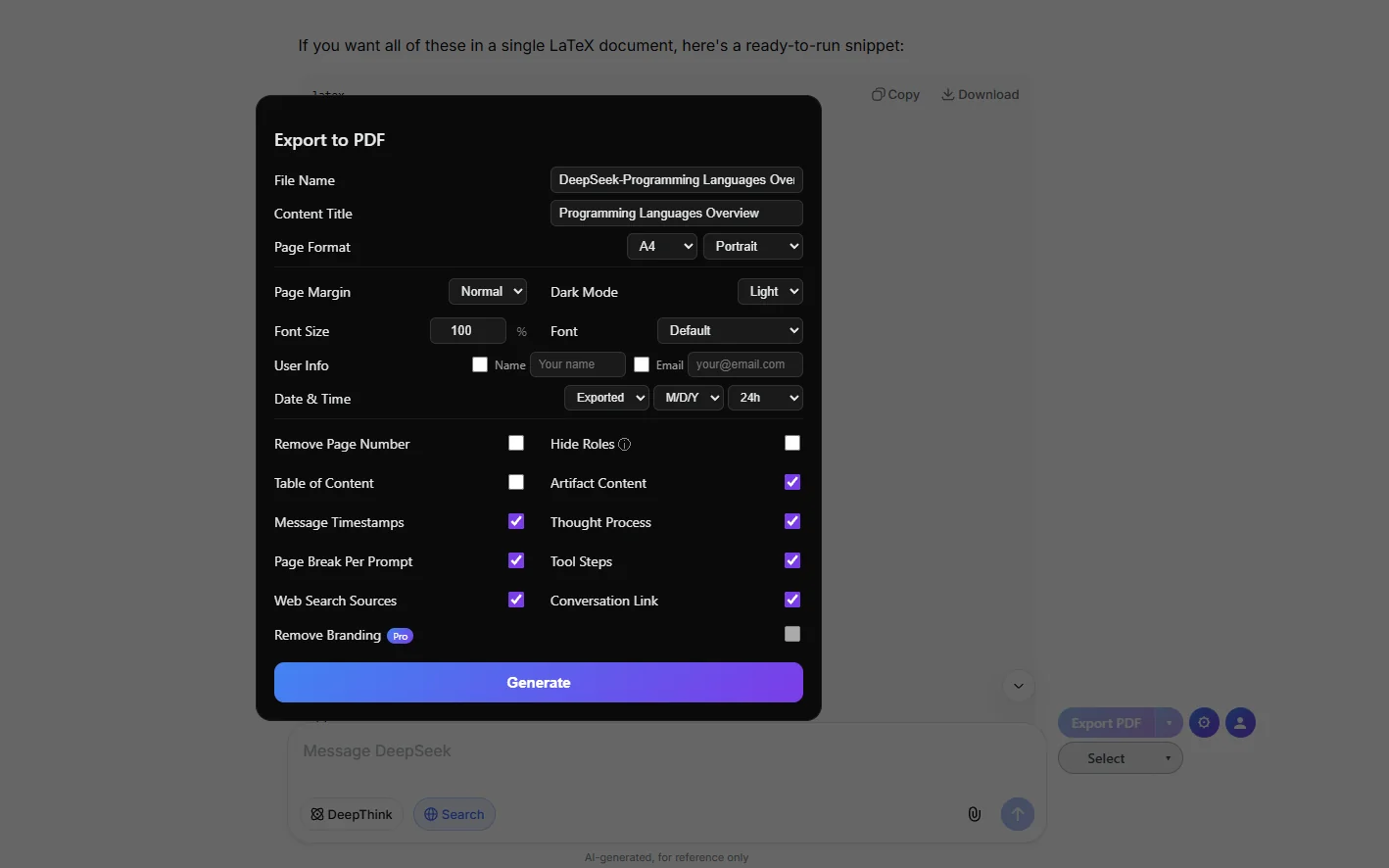1389x868 pixels.
Task: Toggle the Search button
Action: pos(455,814)
